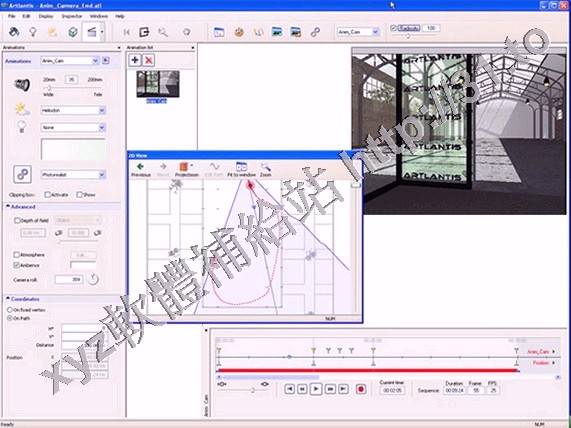This screenshot has height=428, width=571.
Task: Open the Heliodons inspector sun icon
Action: pos(53,32)
